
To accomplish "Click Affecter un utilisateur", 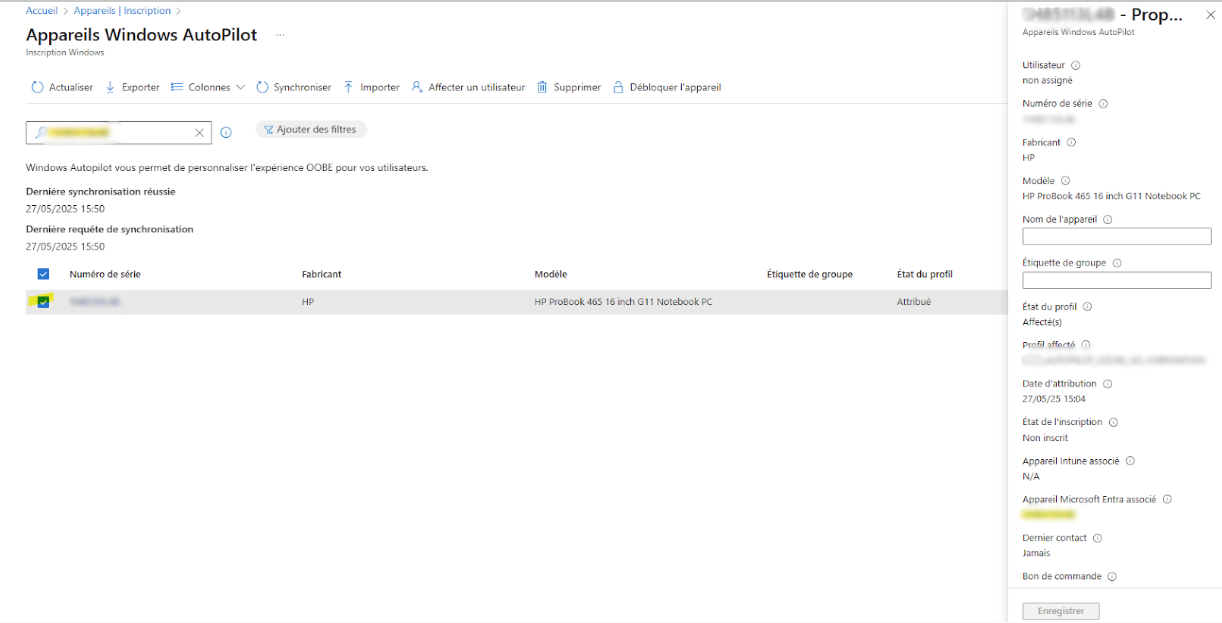I will point(468,88).
